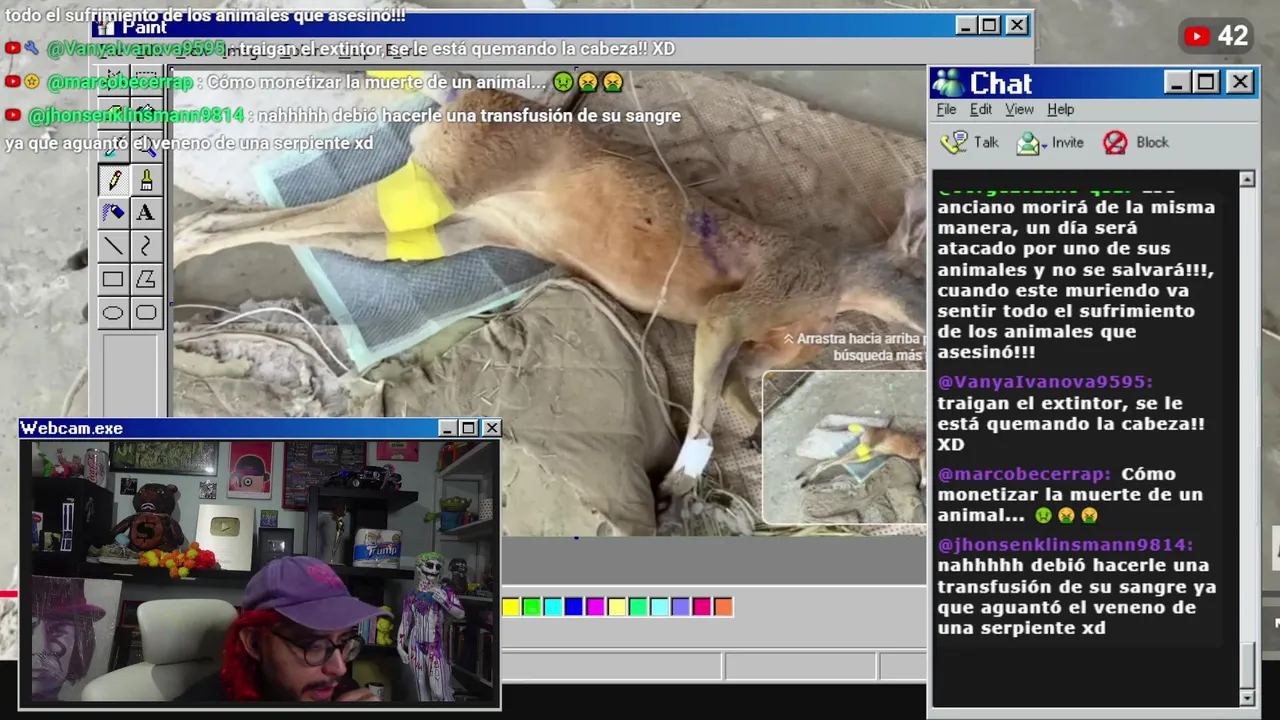The image size is (1280, 720).
Task: Click Chat scrollbar down arrow
Action: tap(1247, 697)
